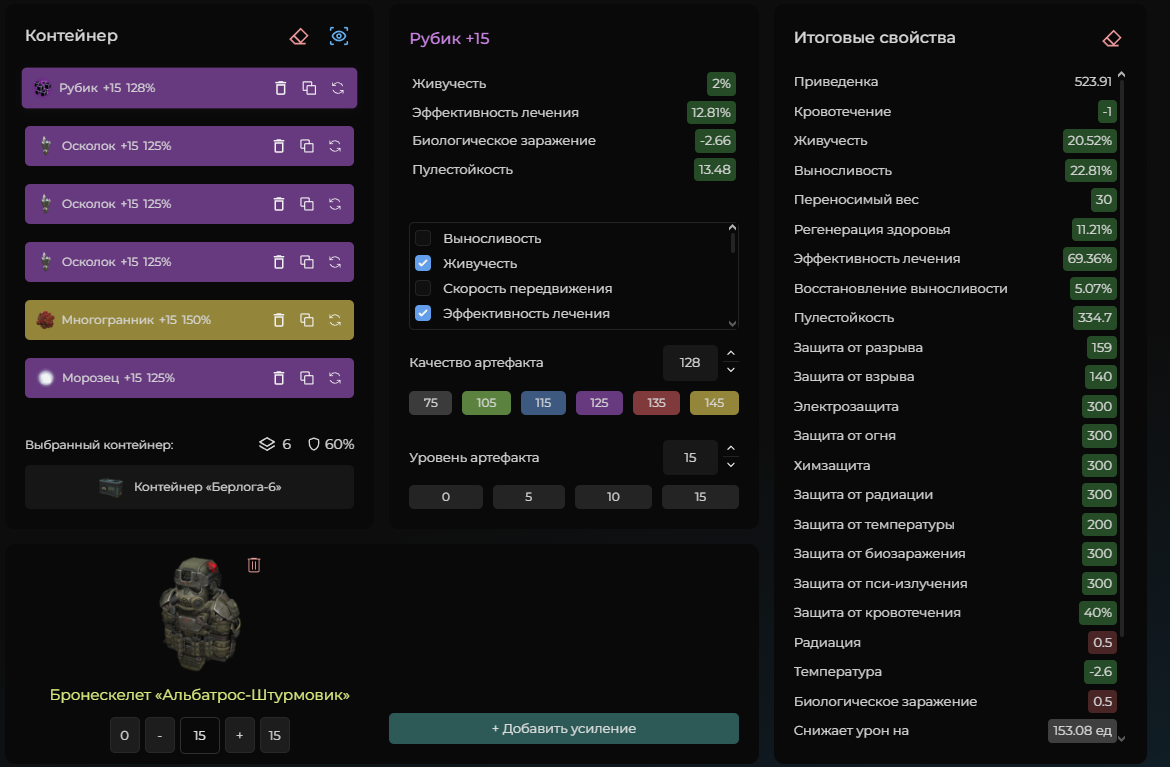Image resolution: width=1170 pixels, height=767 pixels.
Task: Toggle the eye visibility icon in Контейнер header
Action: coord(339,36)
